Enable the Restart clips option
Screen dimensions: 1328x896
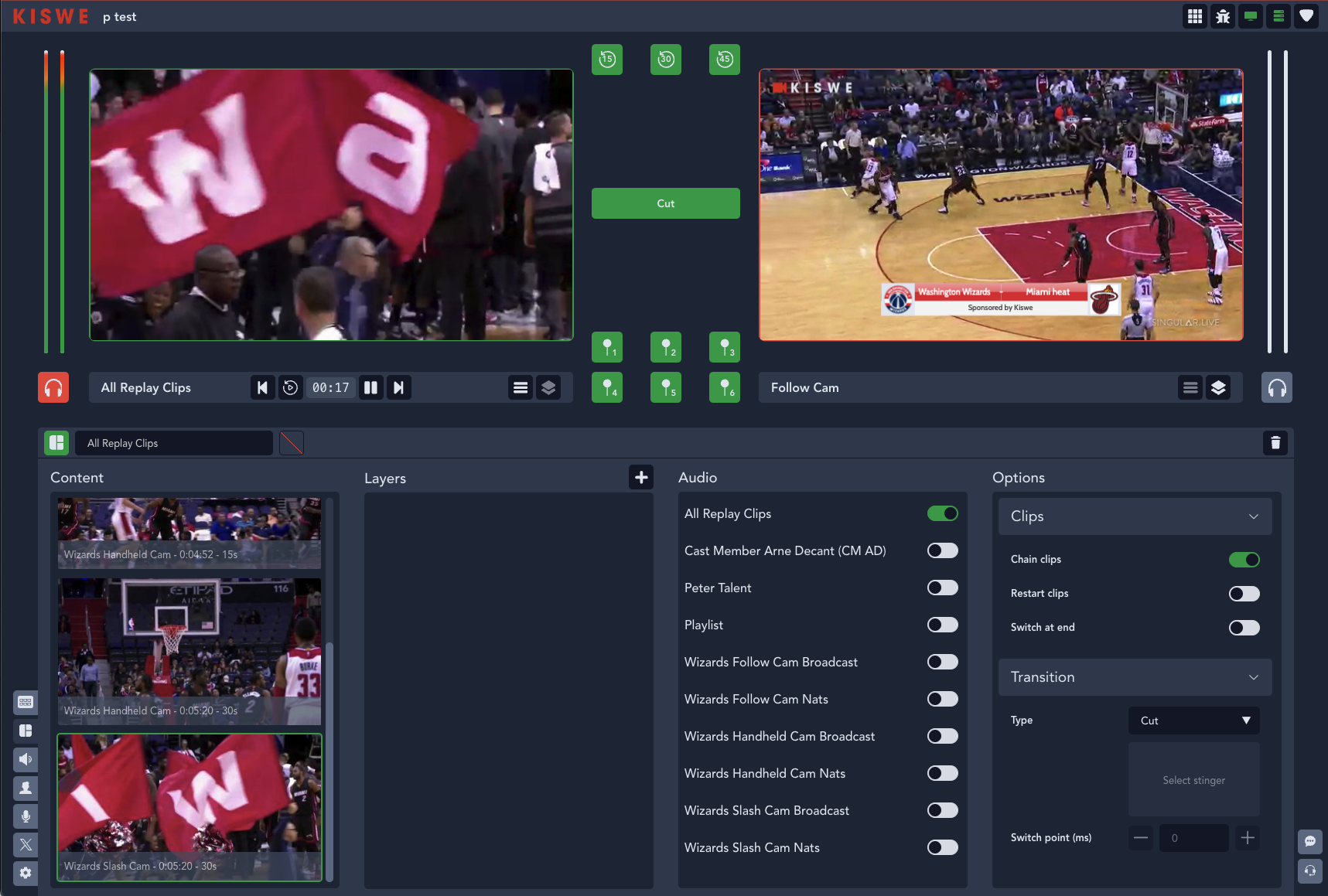tap(1244, 594)
